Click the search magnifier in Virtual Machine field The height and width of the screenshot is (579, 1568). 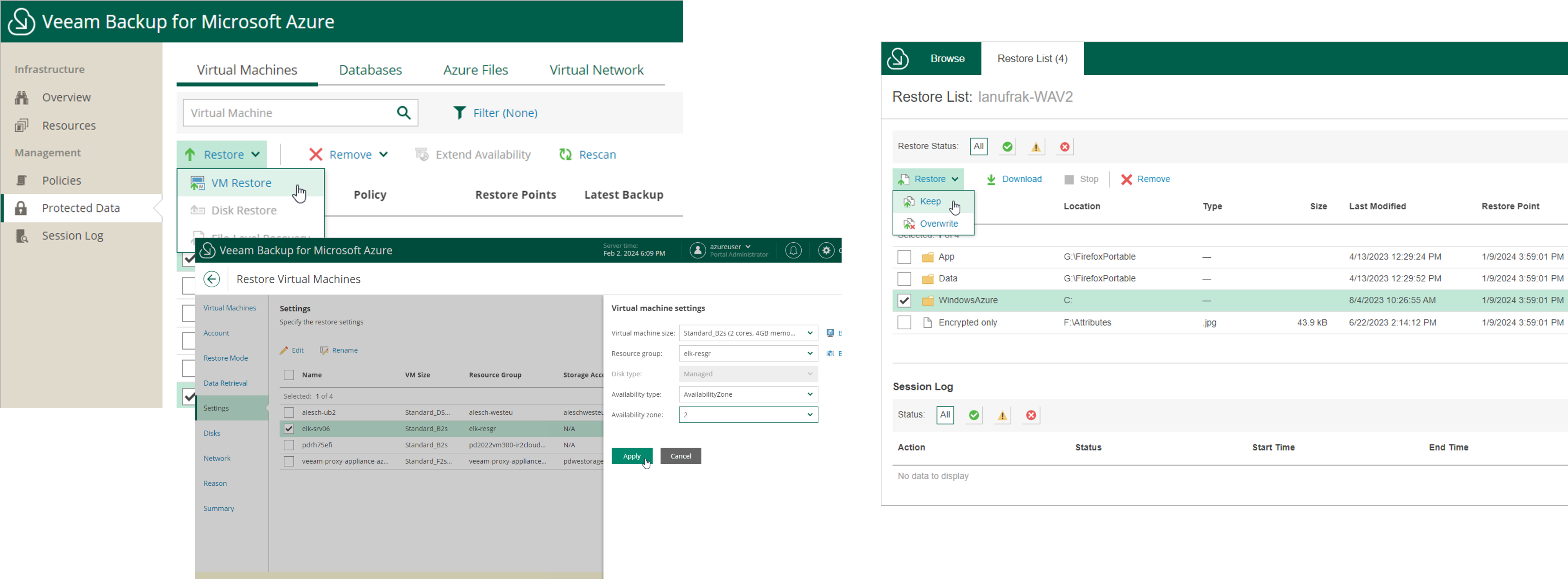click(404, 113)
